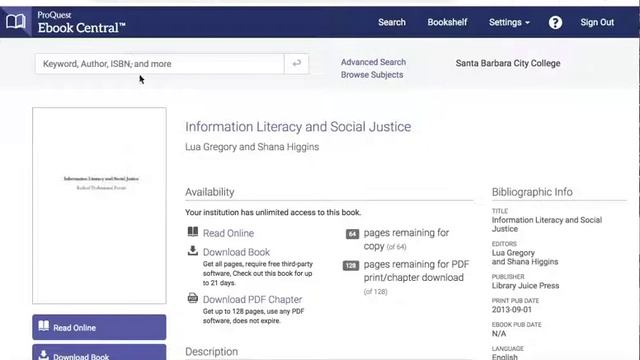Screen dimensions: 640x360
Task: Click the 128 pages print badge
Action: click(351, 266)
